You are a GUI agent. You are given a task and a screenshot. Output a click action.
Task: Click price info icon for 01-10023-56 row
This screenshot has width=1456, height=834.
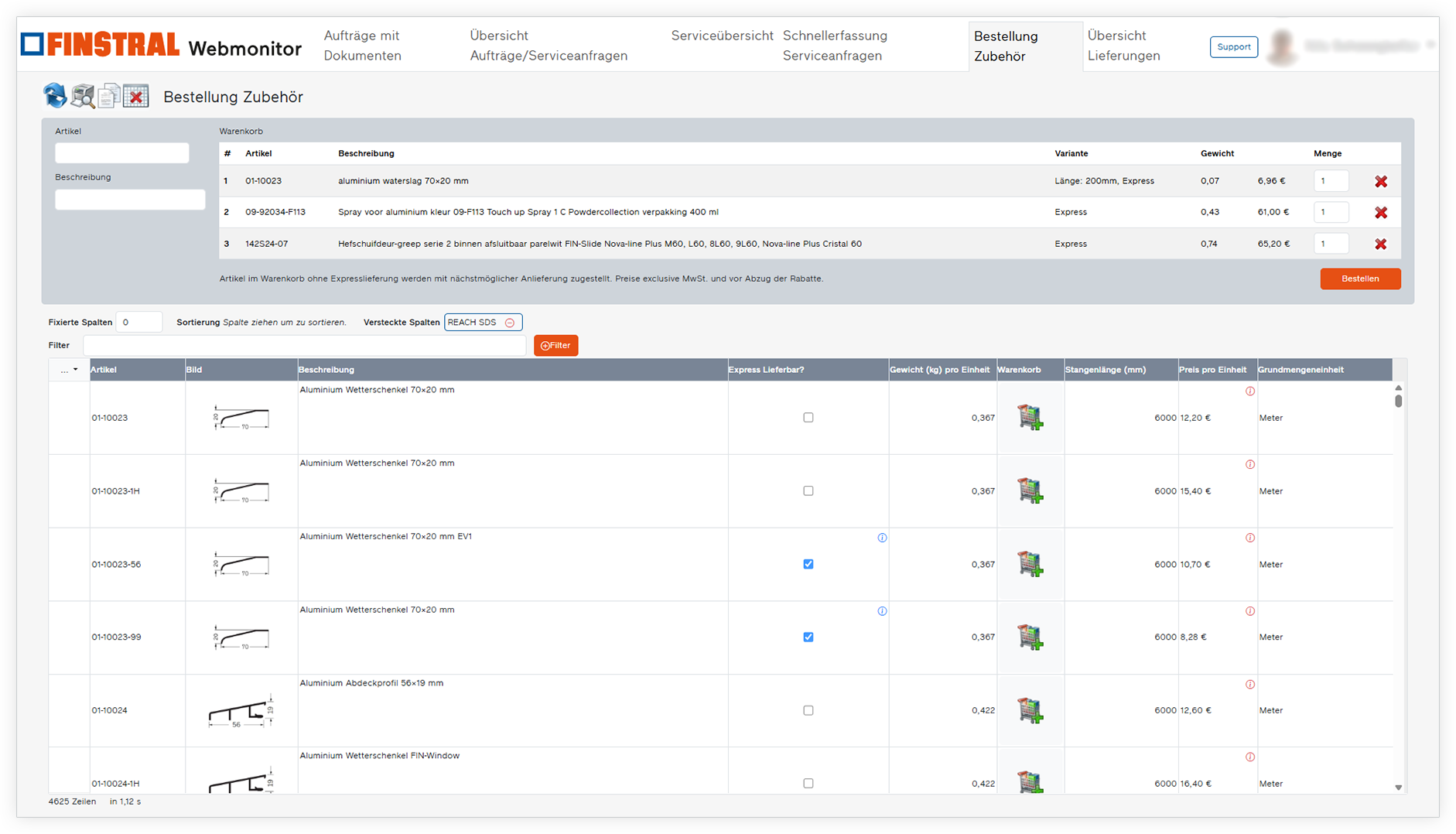click(x=1250, y=538)
